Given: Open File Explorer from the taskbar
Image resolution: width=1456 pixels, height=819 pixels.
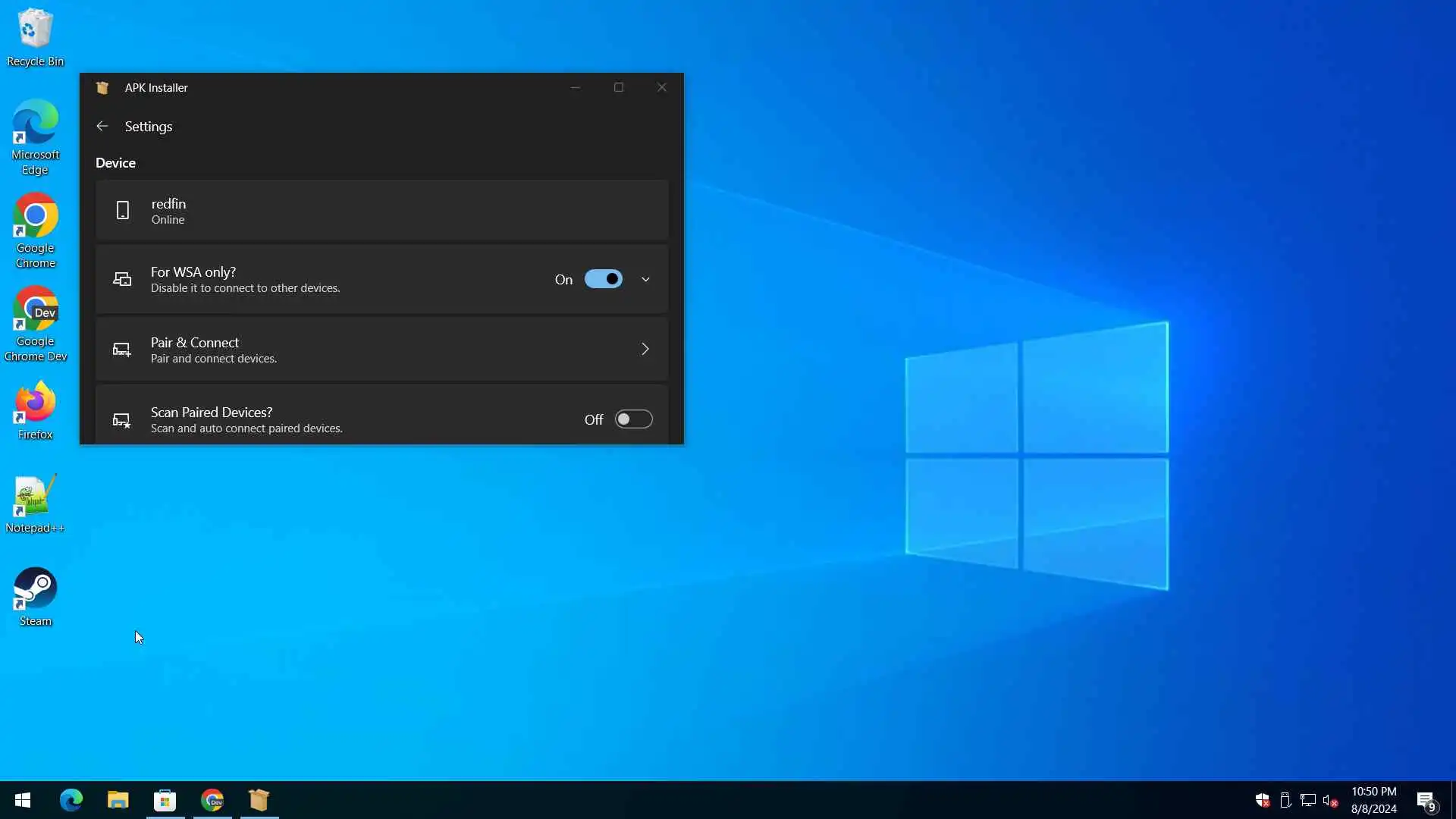Looking at the screenshot, I should (x=118, y=800).
